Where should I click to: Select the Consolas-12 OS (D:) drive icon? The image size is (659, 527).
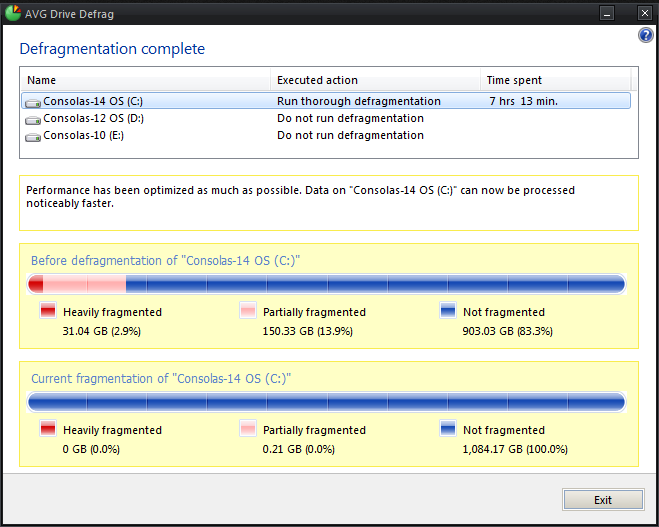[33, 120]
